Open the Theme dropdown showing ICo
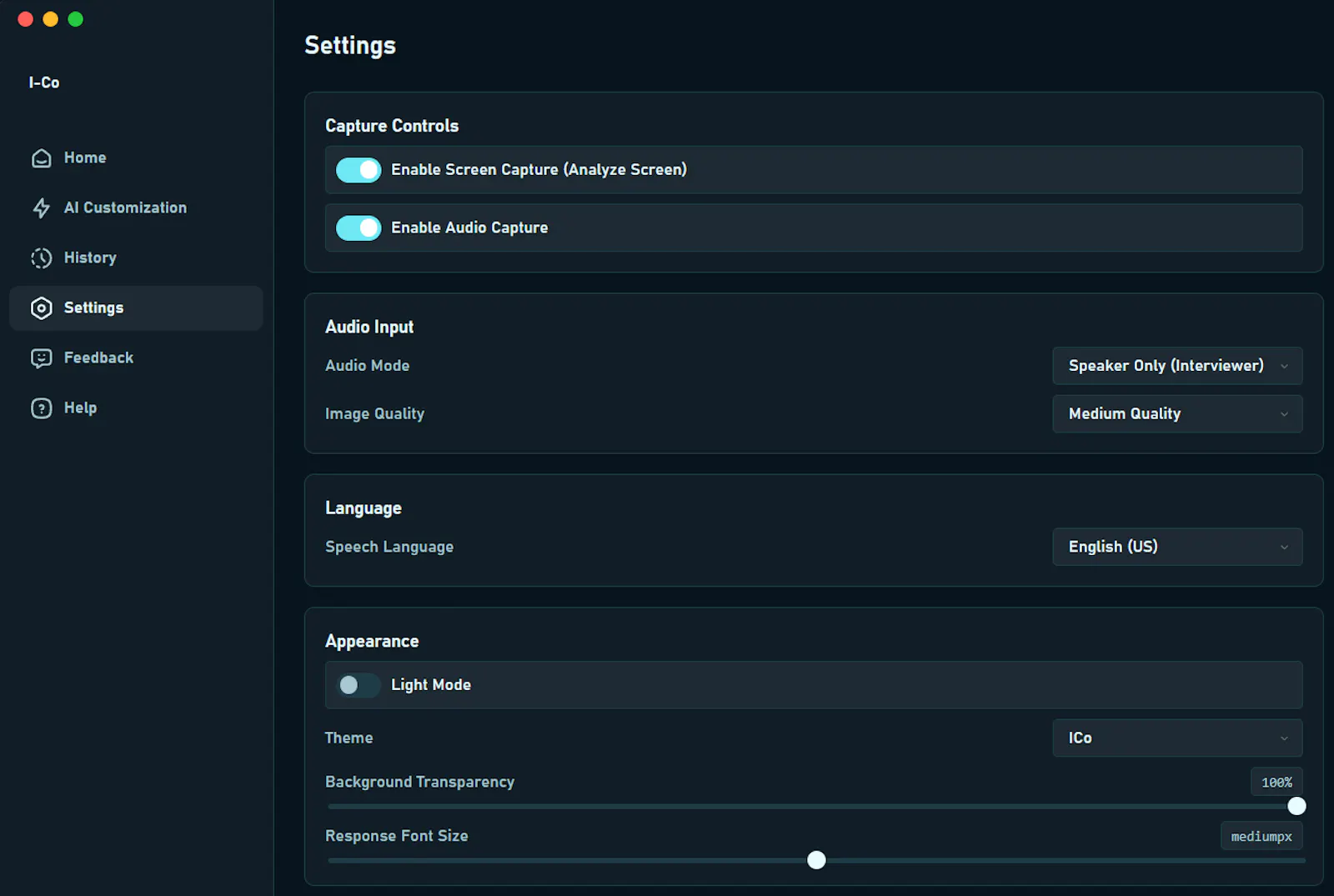The width and height of the screenshot is (1334, 896). [x=1177, y=738]
